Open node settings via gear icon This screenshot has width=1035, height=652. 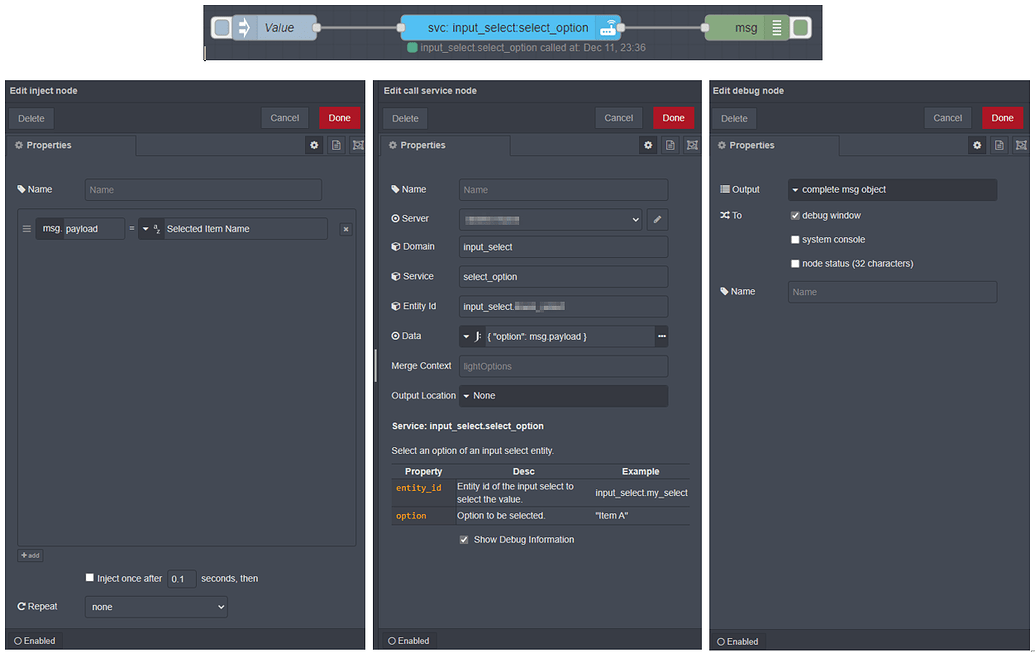(x=314, y=145)
